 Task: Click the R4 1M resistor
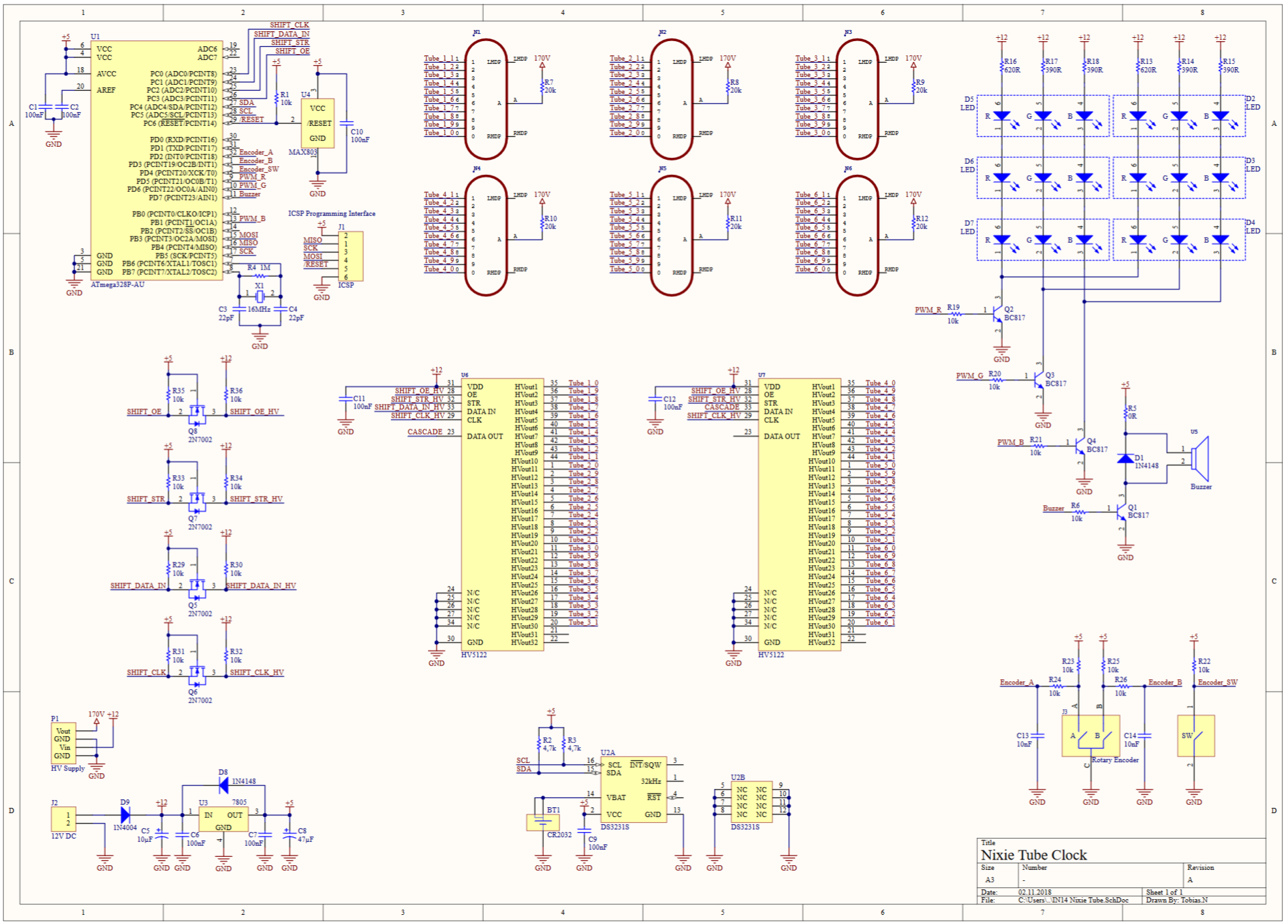coord(259,277)
